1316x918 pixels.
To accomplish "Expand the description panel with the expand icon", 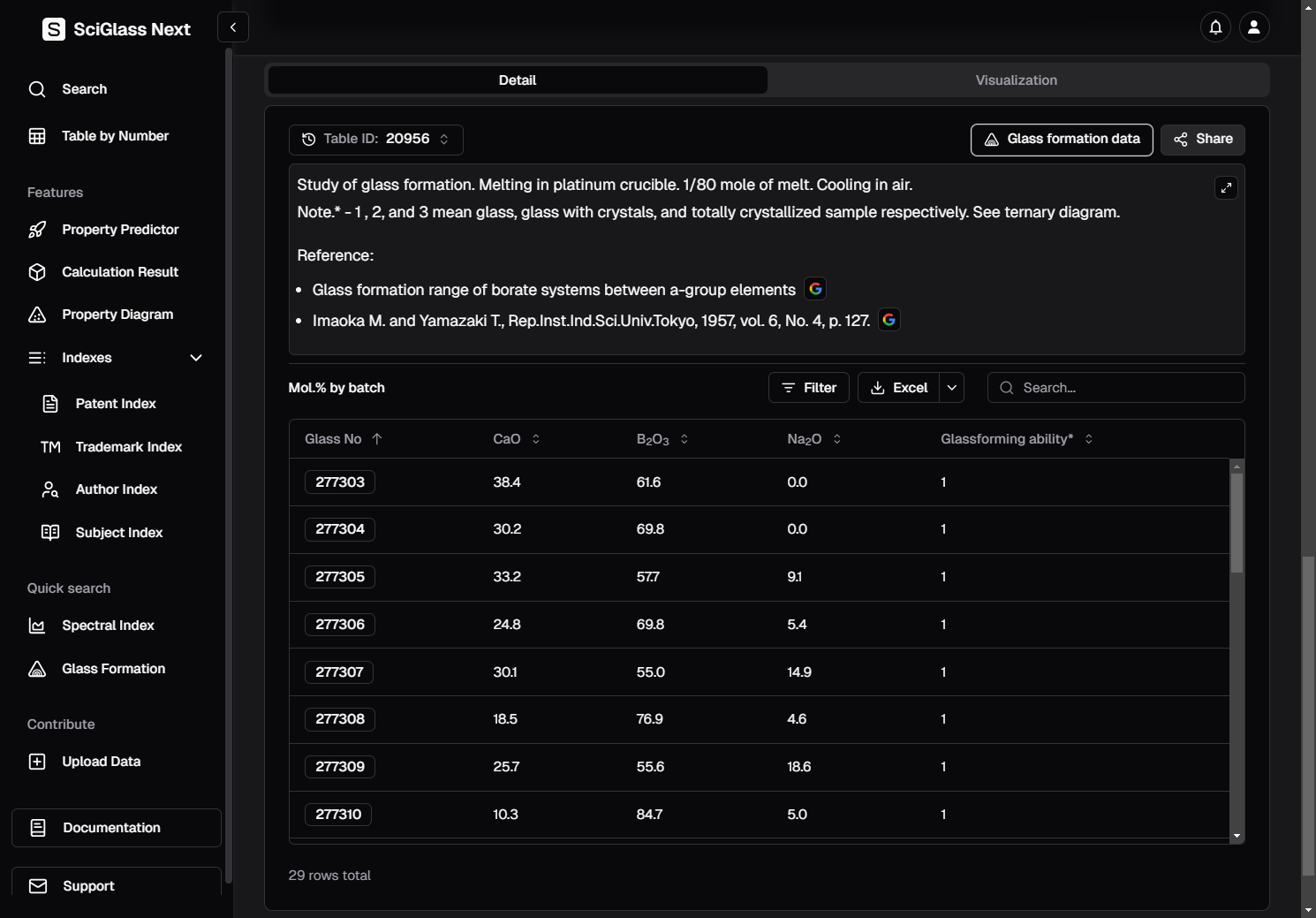I will (1225, 187).
